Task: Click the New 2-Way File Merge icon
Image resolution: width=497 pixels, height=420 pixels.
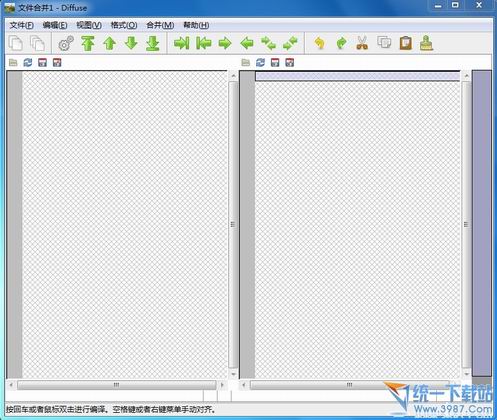Action: coord(16,43)
